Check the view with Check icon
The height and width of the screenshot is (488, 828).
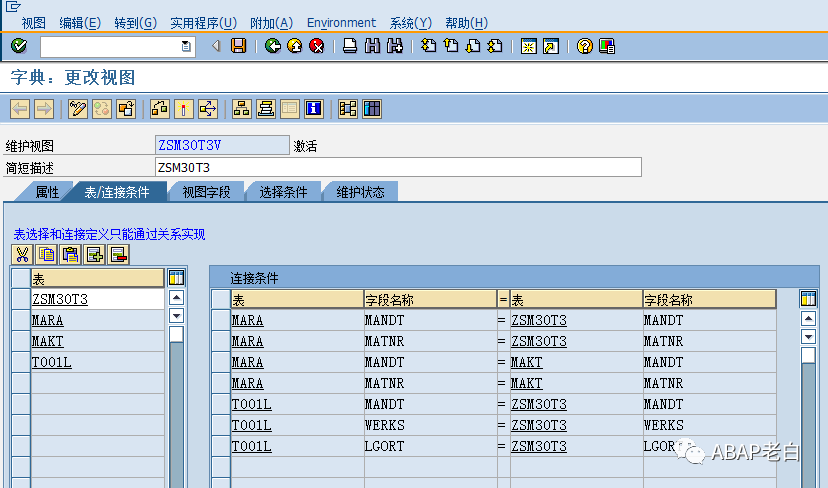click(159, 109)
